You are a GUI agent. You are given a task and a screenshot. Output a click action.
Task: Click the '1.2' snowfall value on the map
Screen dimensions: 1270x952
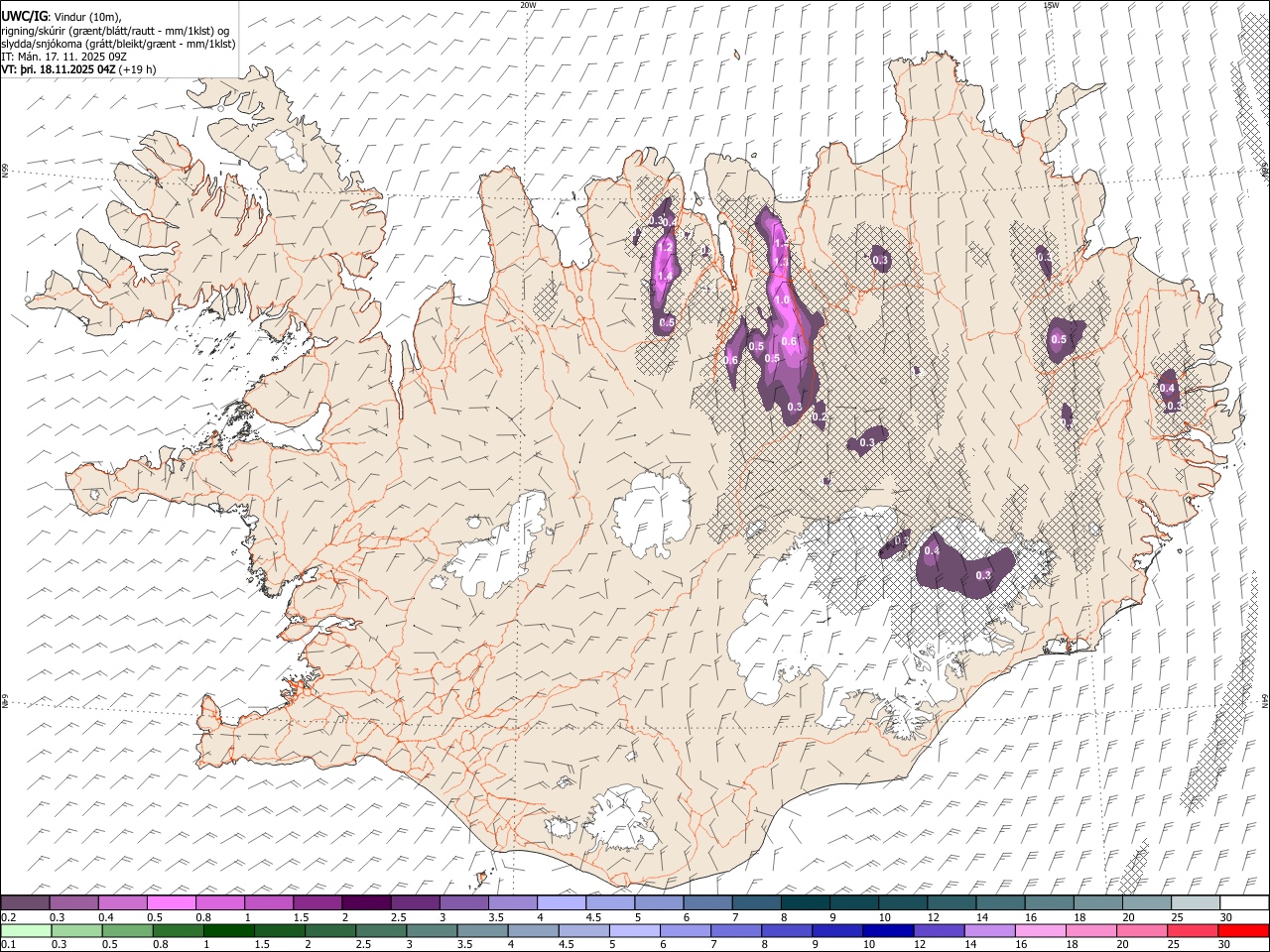666,245
